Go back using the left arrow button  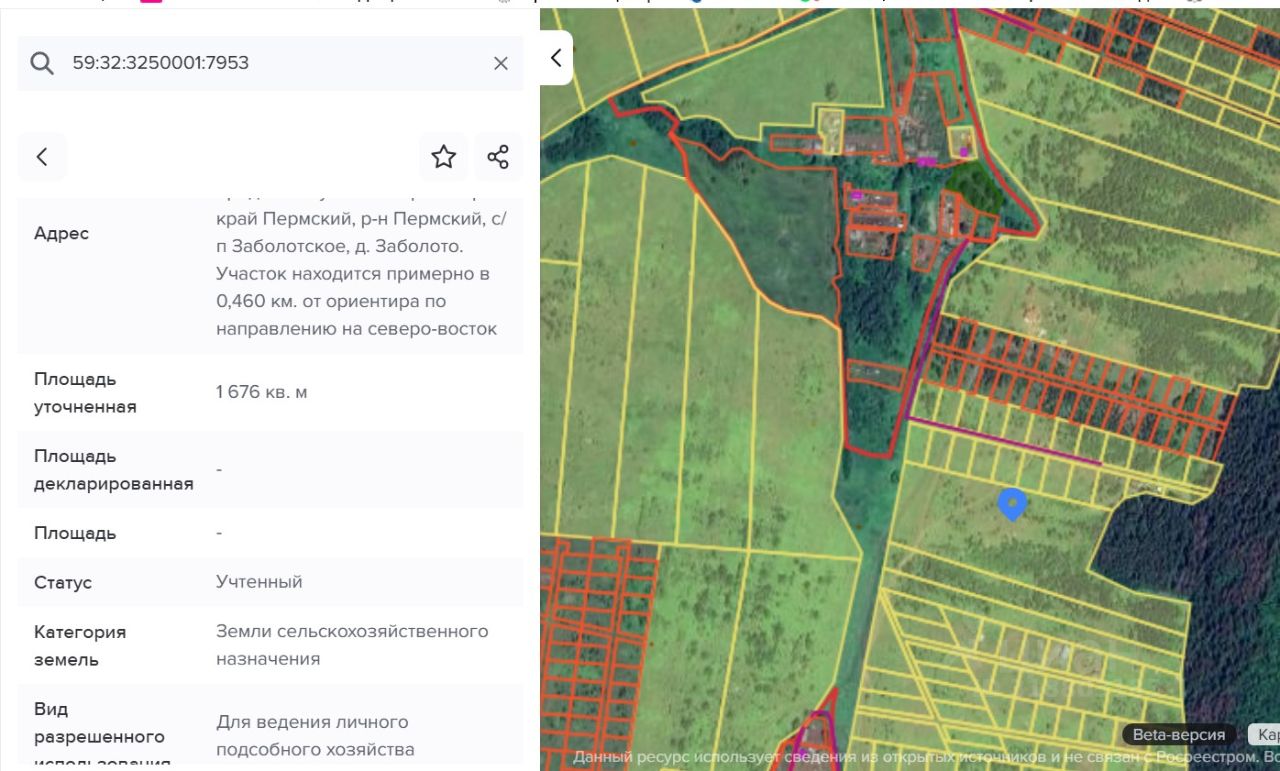click(42, 157)
